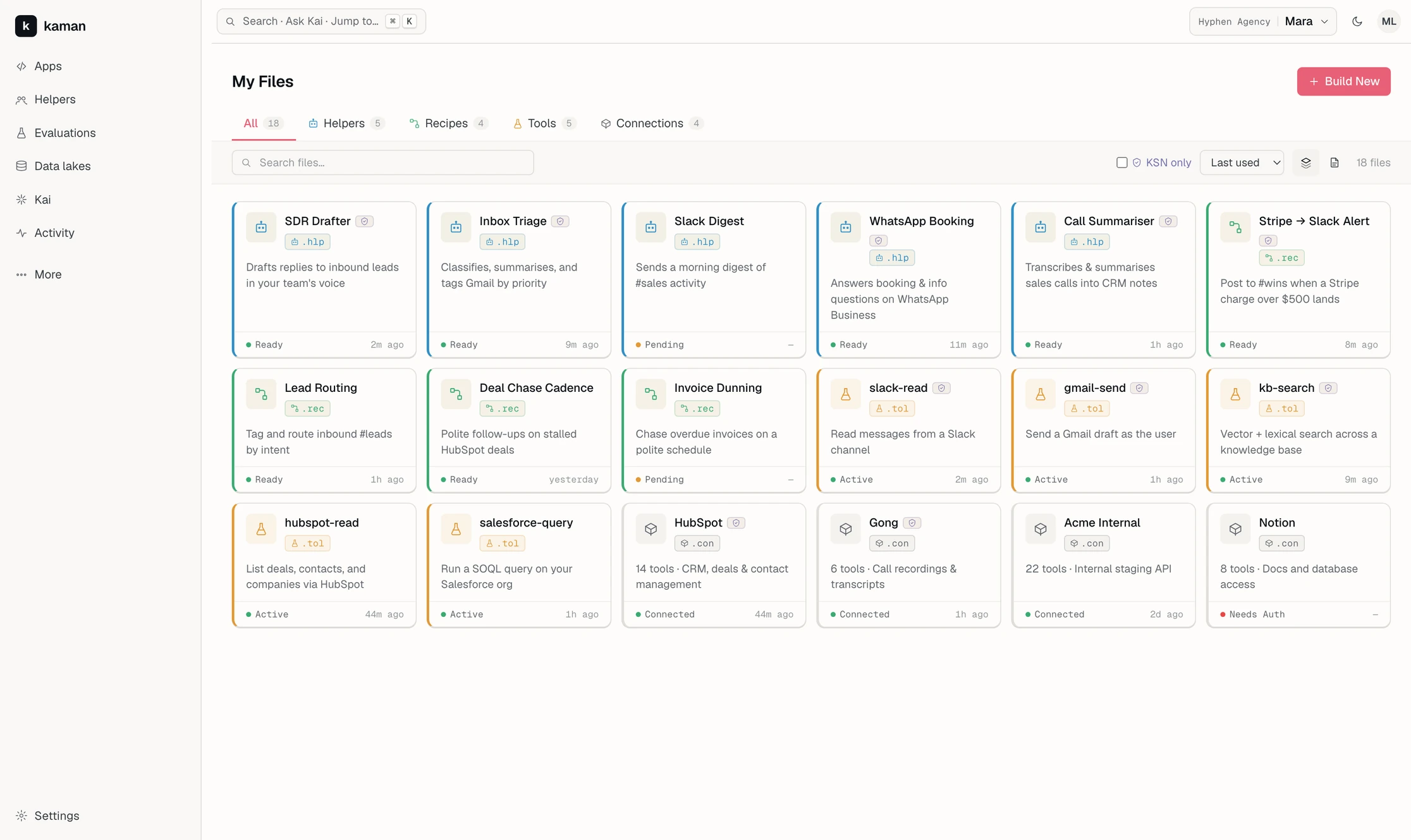
Task: Click the Needs Auth status on Notion
Action: (1252, 614)
